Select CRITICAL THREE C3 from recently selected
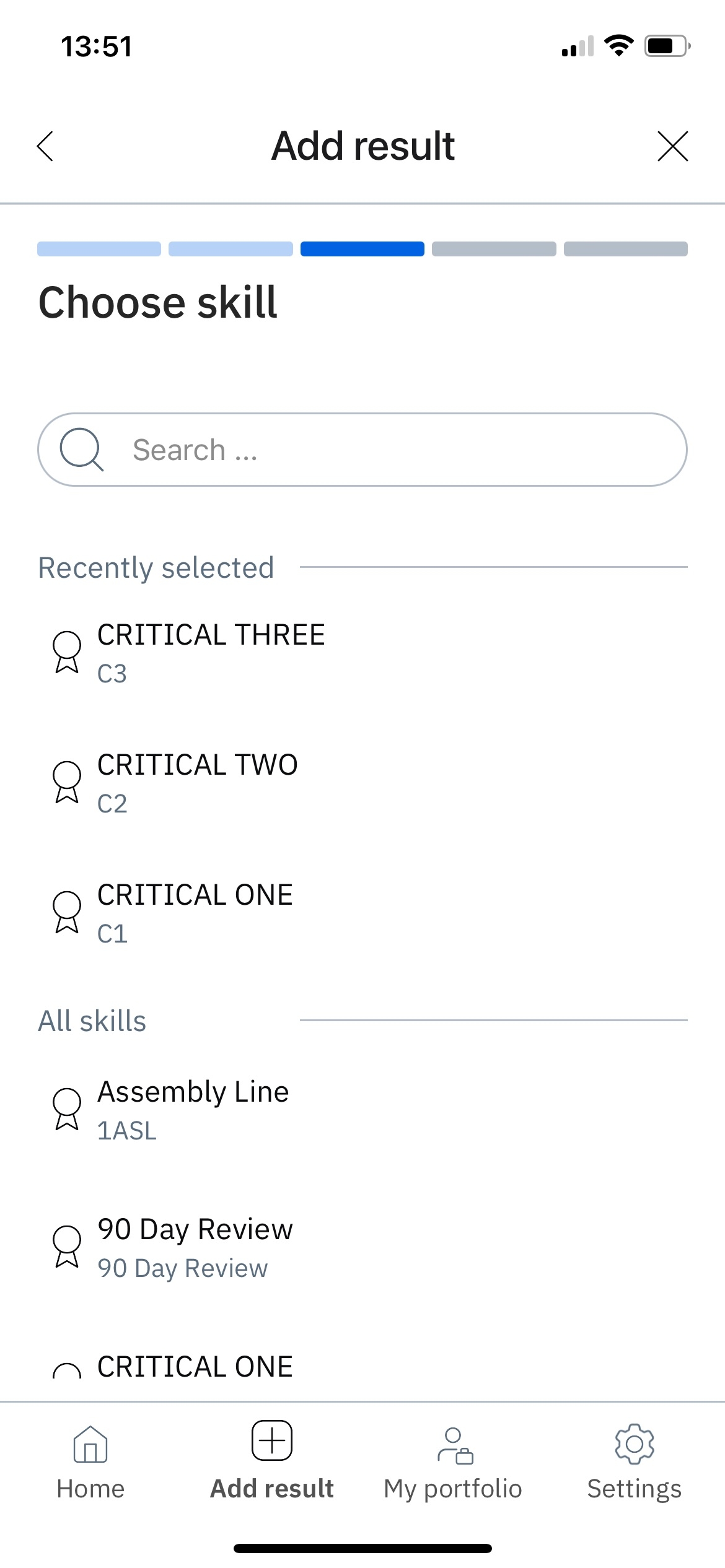The image size is (725, 1568). pyautogui.click(x=362, y=653)
